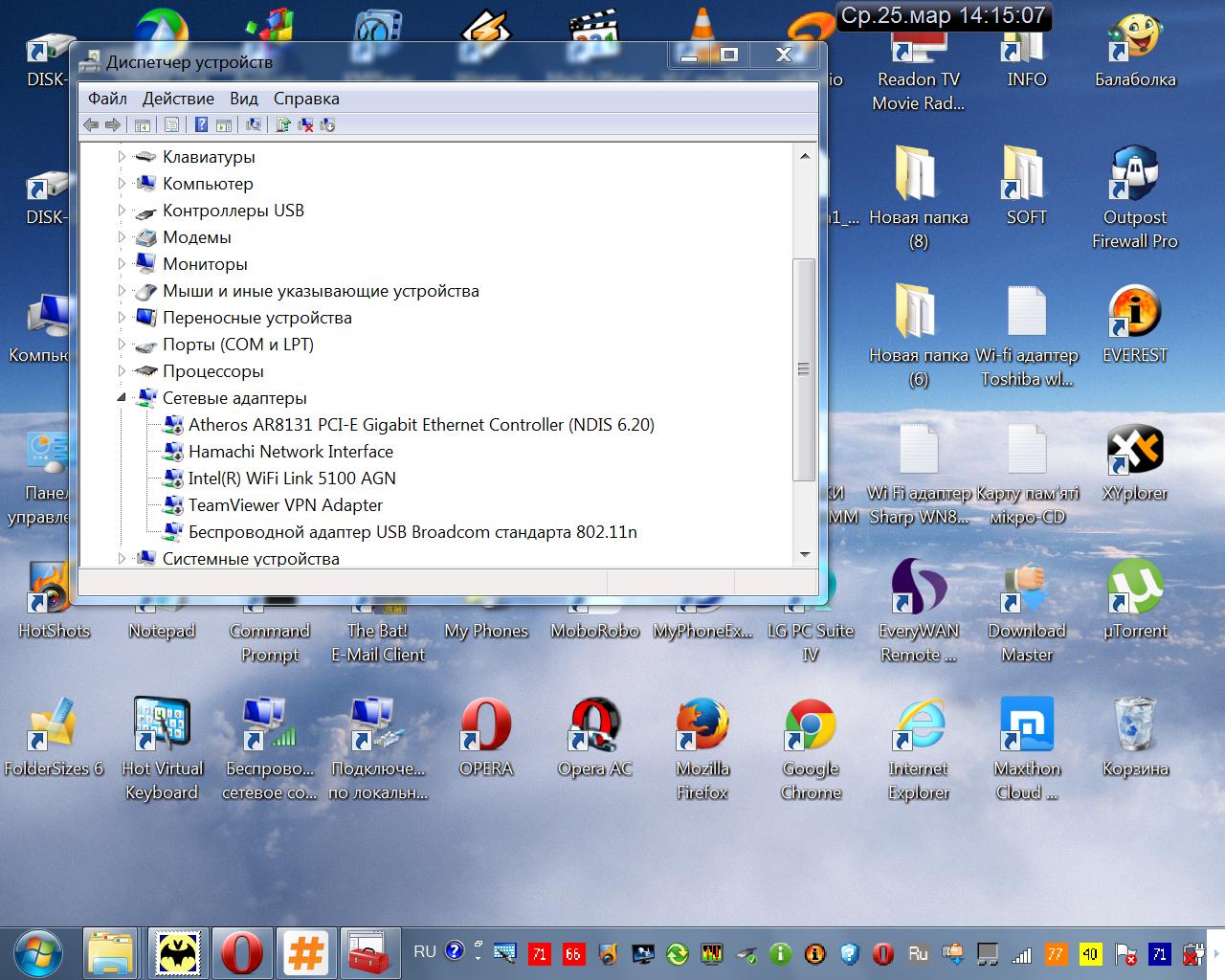Click the Opera icon in the taskbar
1225x980 pixels.
coord(241,953)
